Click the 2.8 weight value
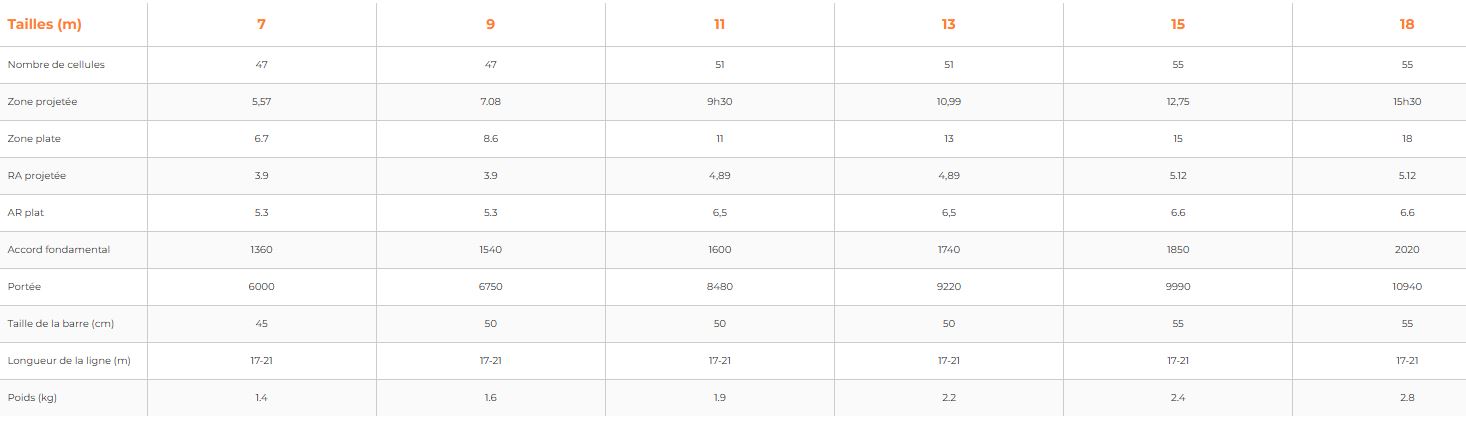The width and height of the screenshot is (1466, 437). coord(1407,398)
